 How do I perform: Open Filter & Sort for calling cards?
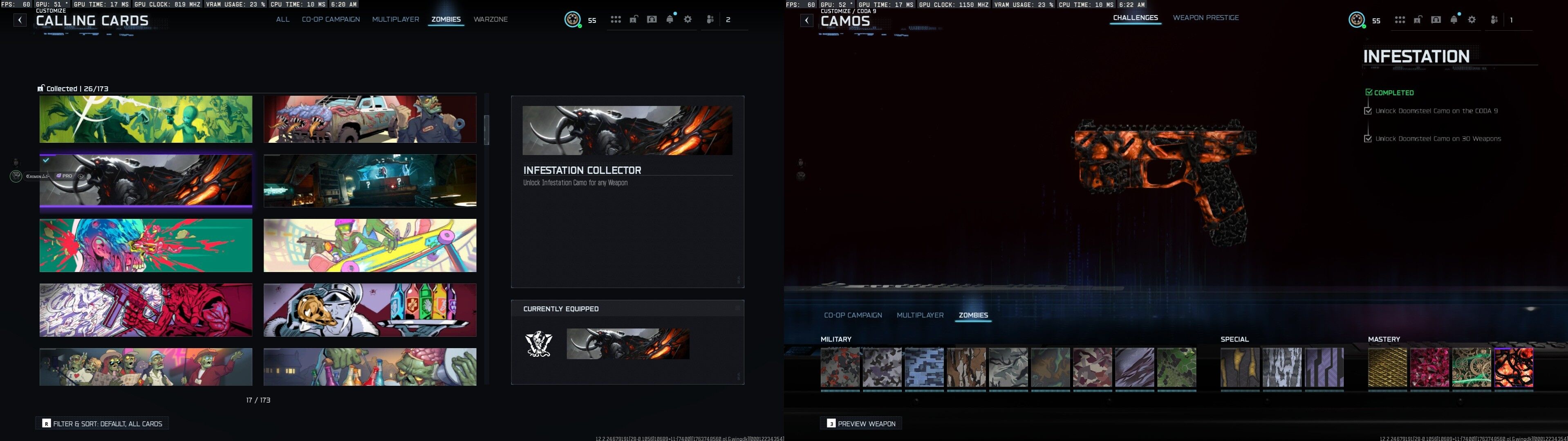(102, 423)
